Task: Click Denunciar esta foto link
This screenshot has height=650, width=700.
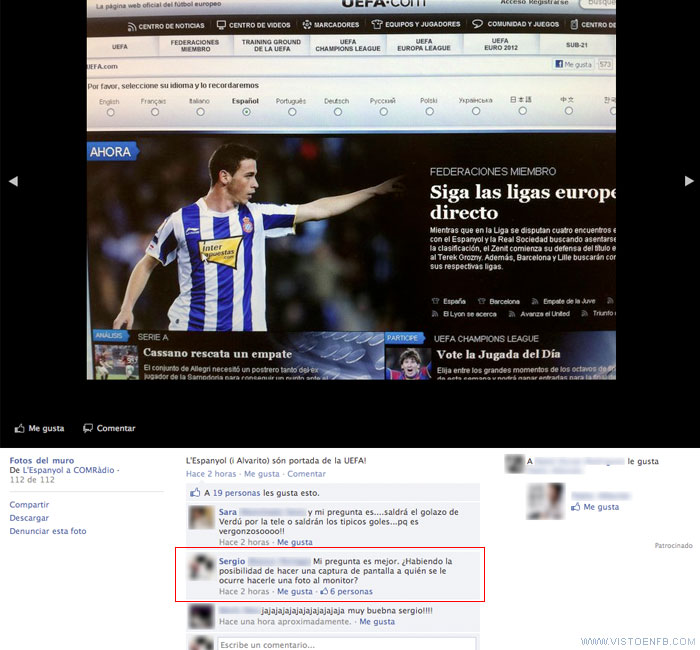Action: 48,531
